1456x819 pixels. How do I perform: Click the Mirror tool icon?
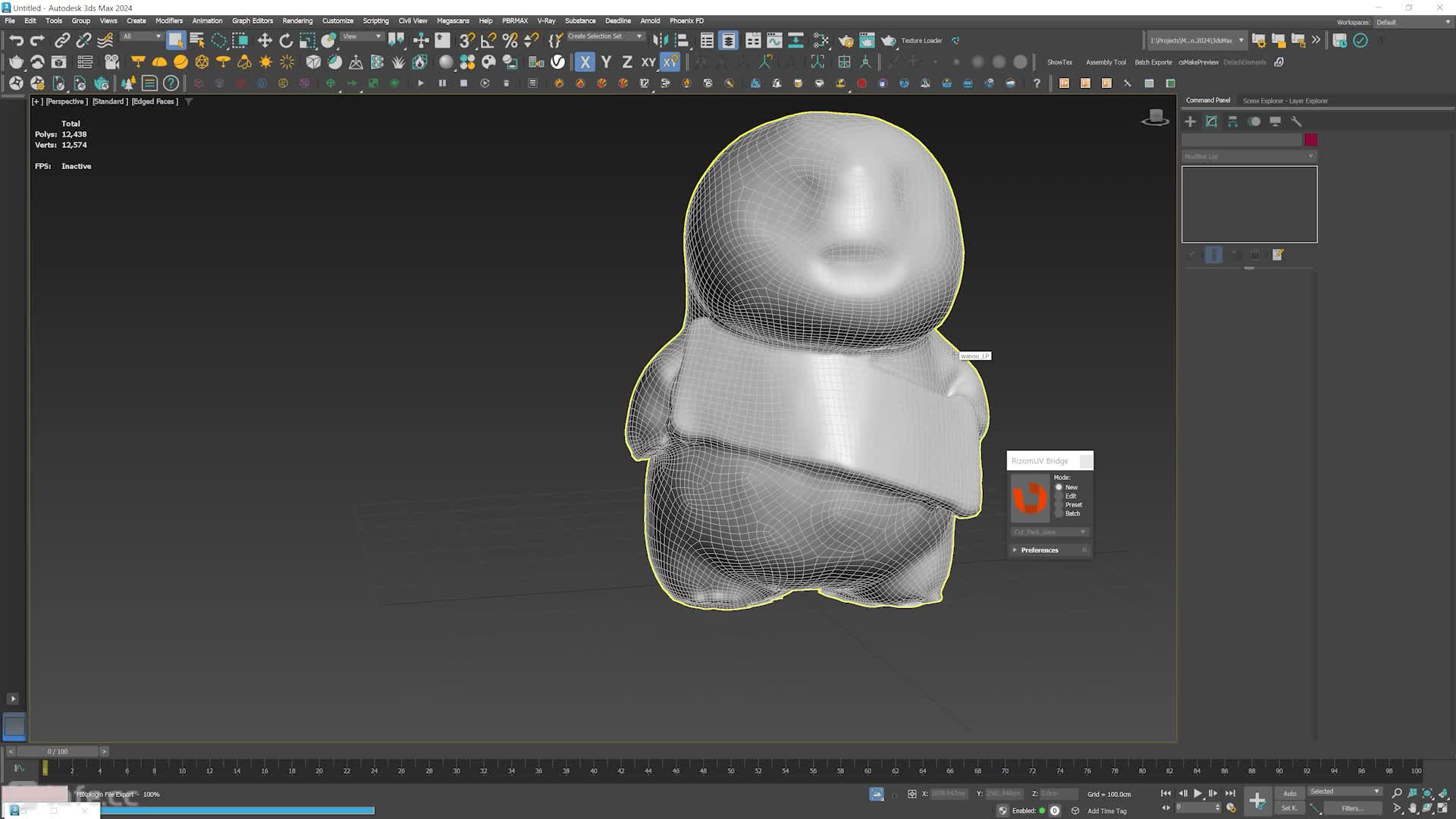661,40
